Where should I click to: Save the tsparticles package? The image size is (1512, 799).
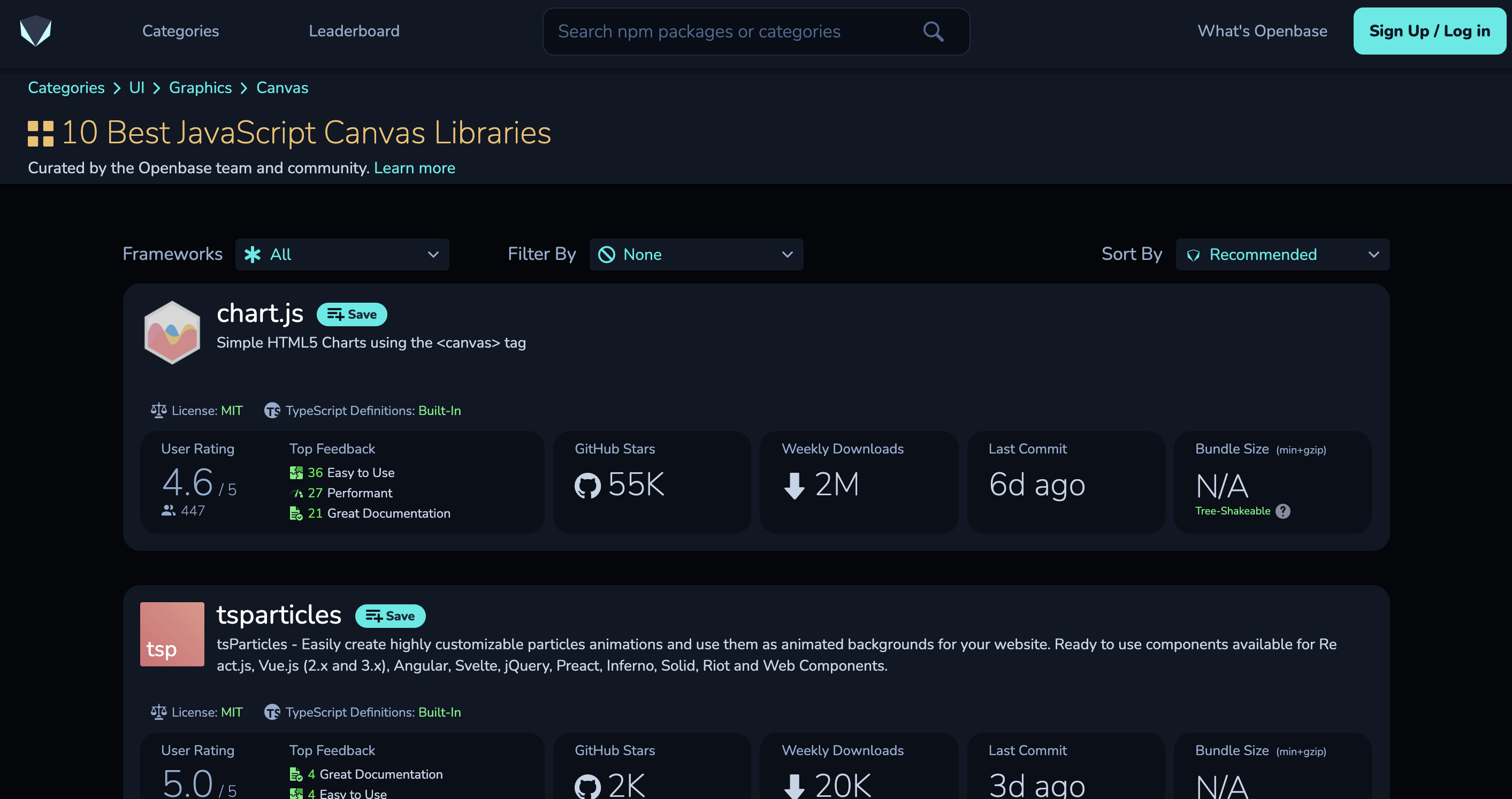pos(390,616)
